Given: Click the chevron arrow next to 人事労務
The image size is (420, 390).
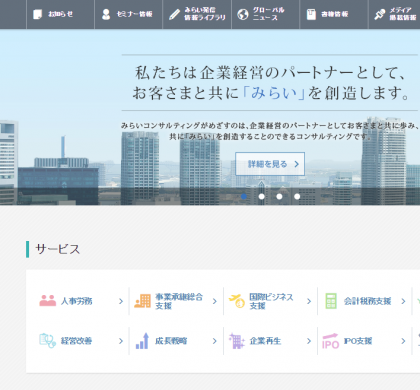Looking at the screenshot, I should pos(121,301).
